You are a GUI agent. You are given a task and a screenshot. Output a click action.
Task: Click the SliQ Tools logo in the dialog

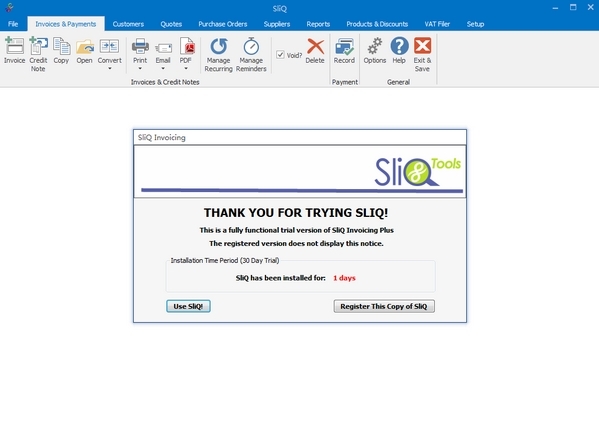coord(418,171)
